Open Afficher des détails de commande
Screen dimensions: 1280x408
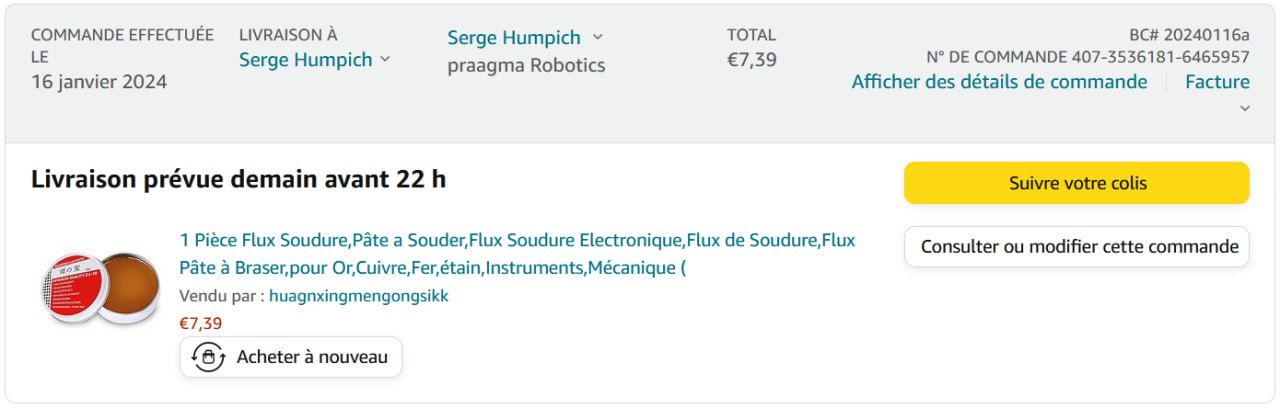[x=999, y=82]
